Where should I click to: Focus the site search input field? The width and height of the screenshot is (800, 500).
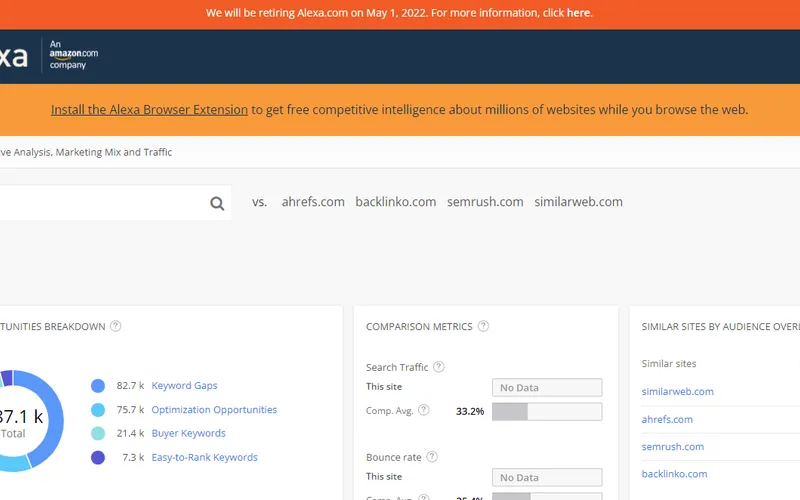115,203
